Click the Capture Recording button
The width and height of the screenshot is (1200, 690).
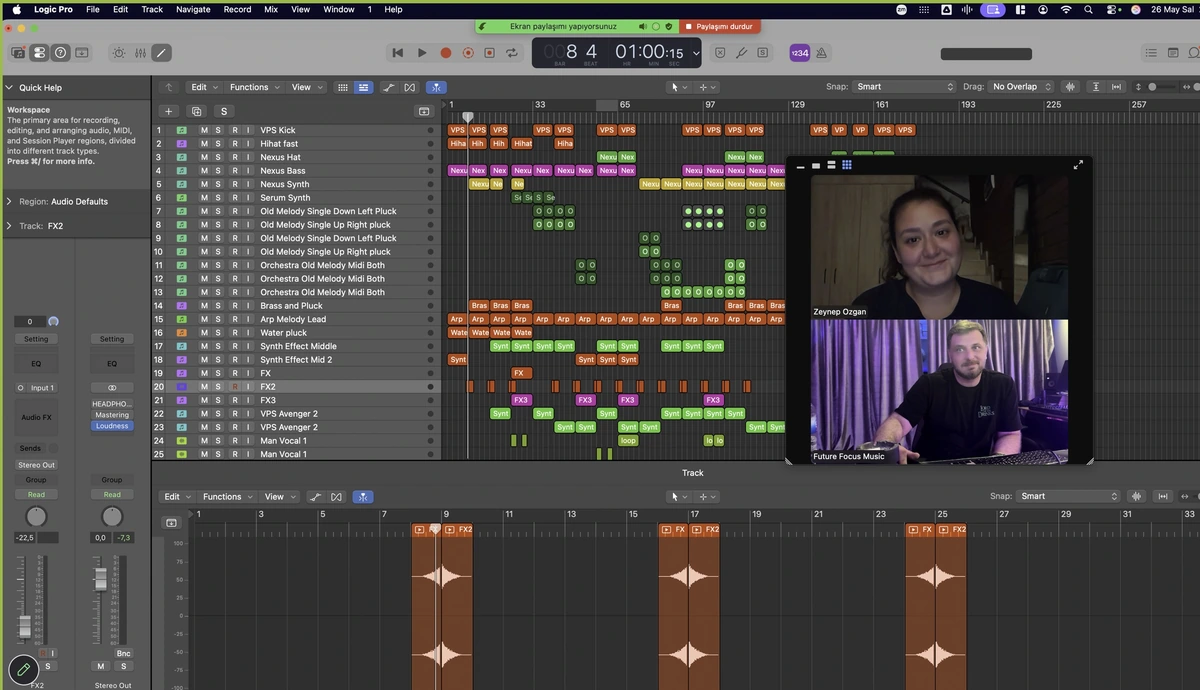[468, 53]
